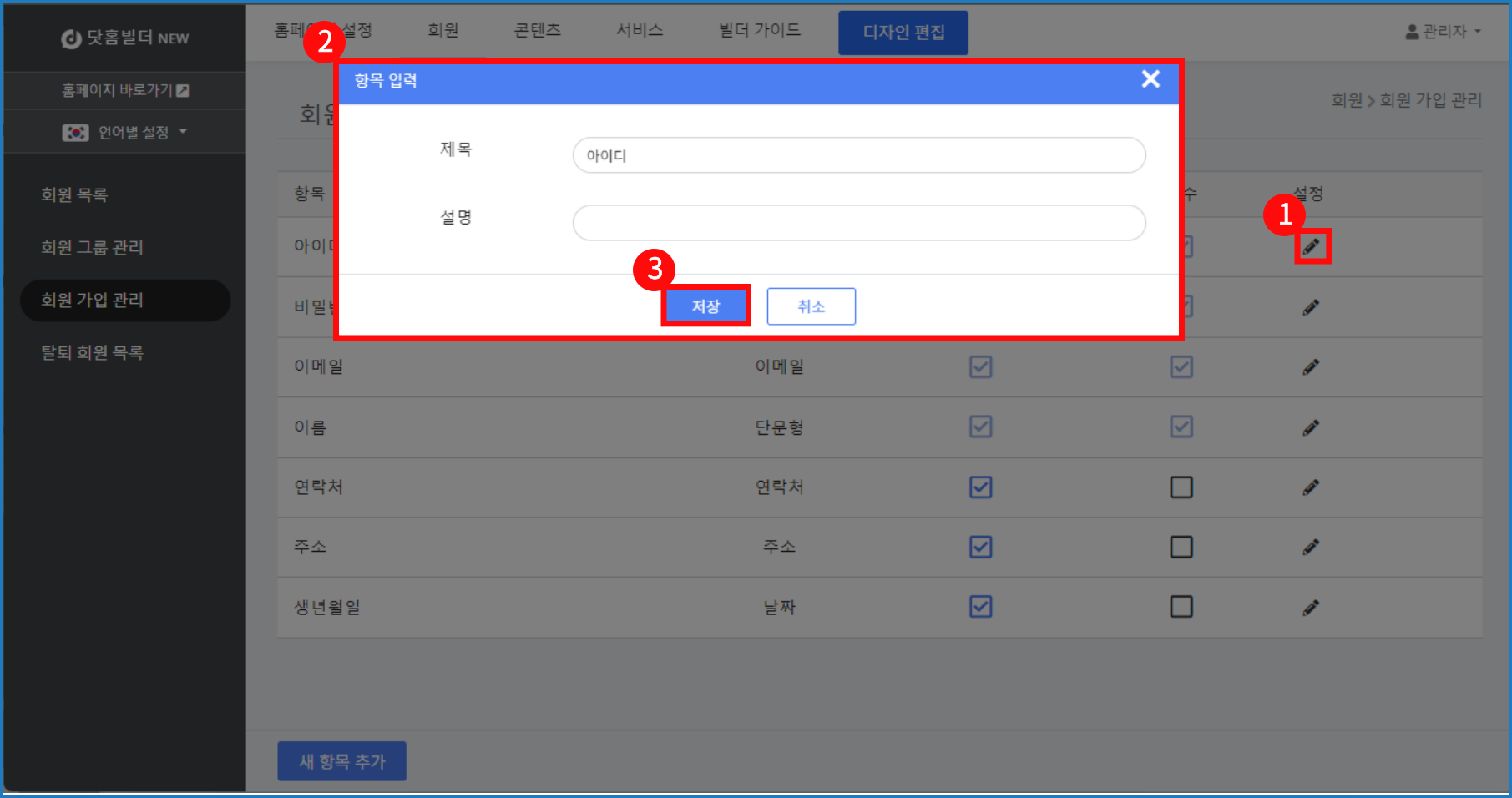Screen dimensions: 1512x798
Task: Toggle the 연락처 usage checkbox
Action: [x=980, y=487]
